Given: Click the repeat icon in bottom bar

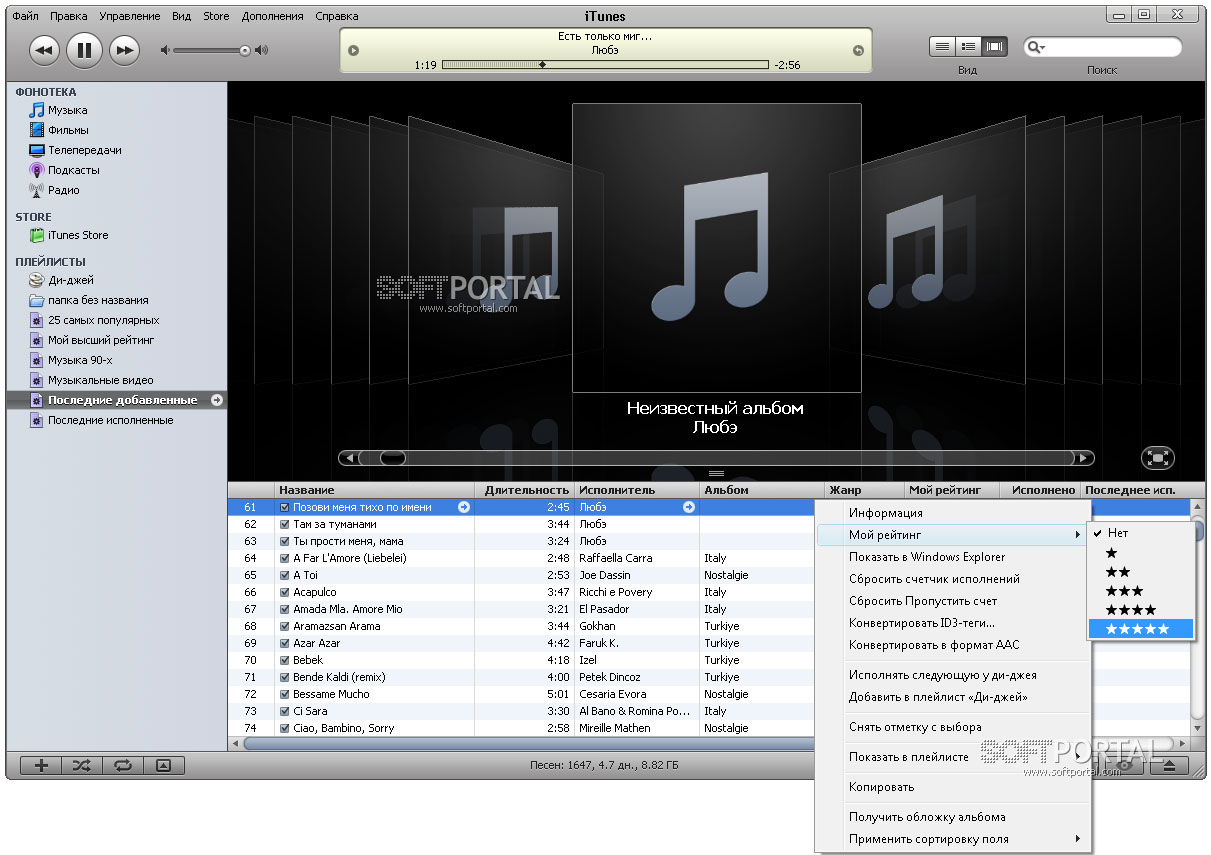Looking at the screenshot, I should click(123, 765).
